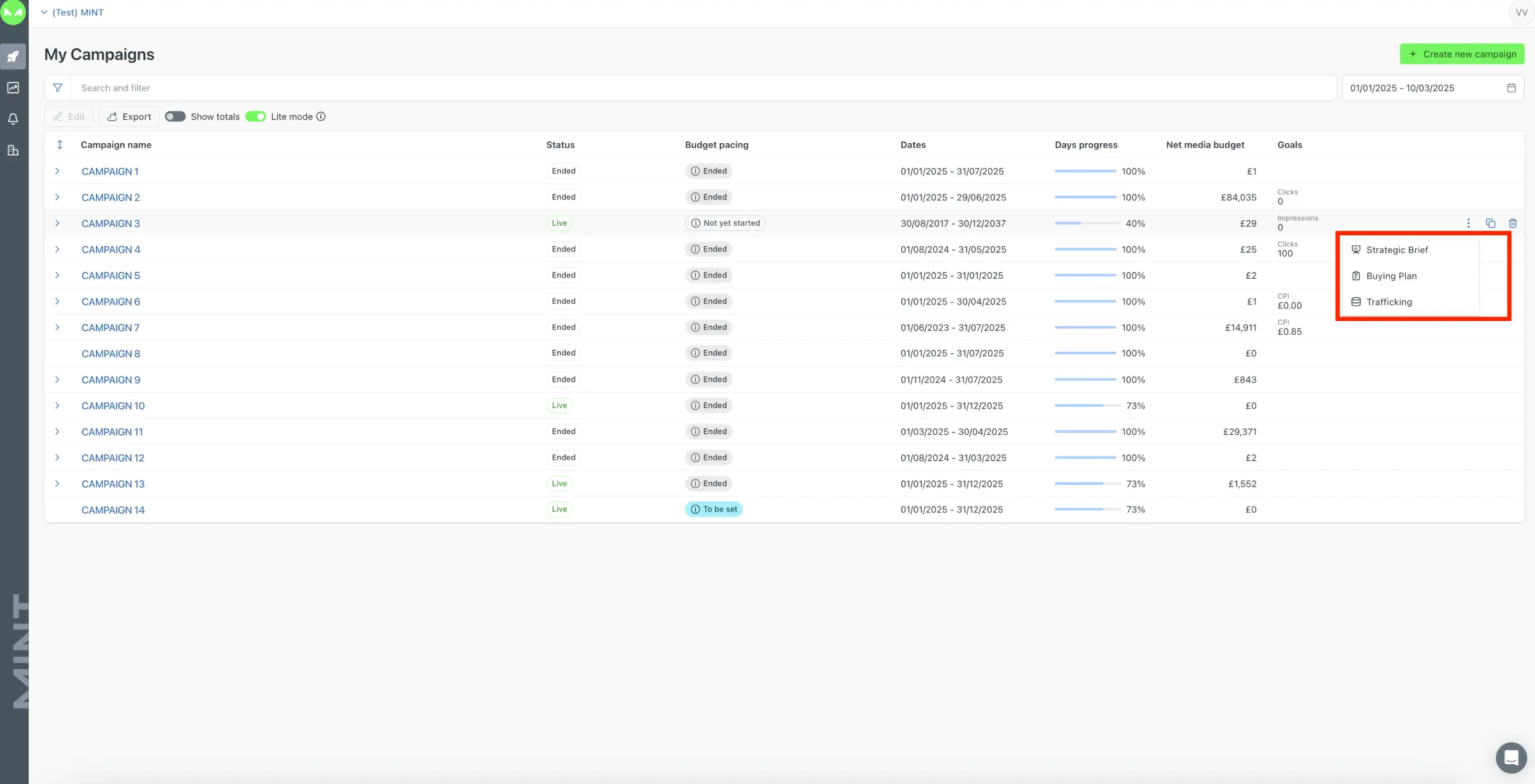Screen dimensions: 1535x784
Task: Disable the Lite mode switch
Action: click(x=256, y=116)
